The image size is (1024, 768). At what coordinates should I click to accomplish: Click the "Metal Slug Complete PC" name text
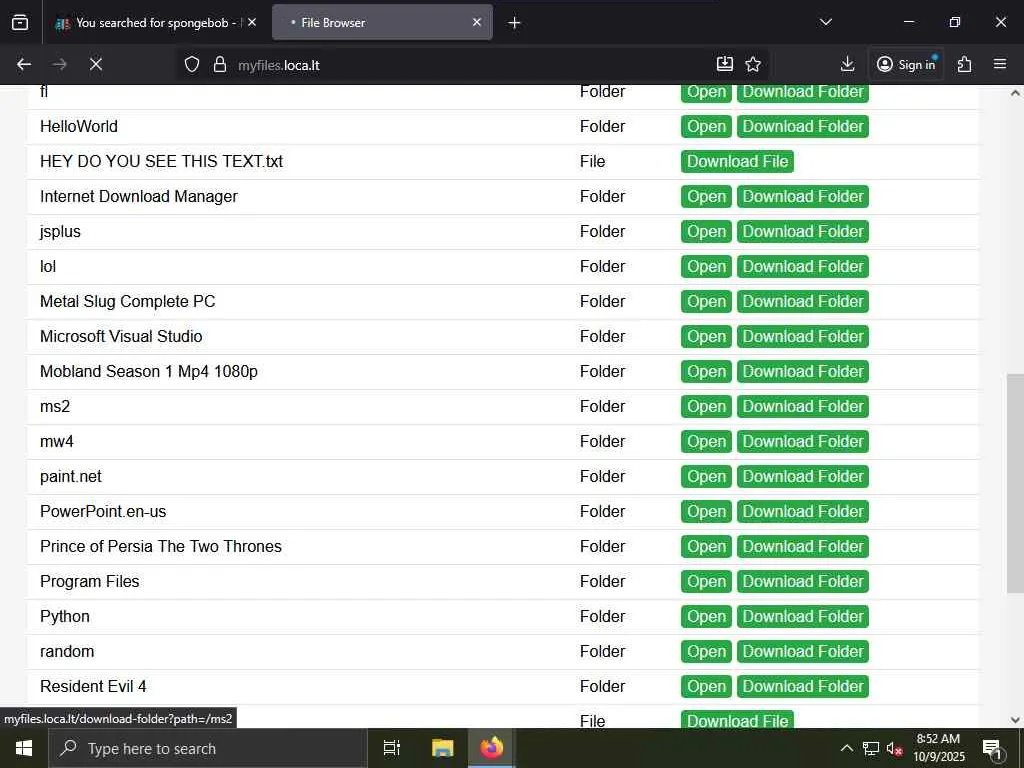[x=127, y=302]
